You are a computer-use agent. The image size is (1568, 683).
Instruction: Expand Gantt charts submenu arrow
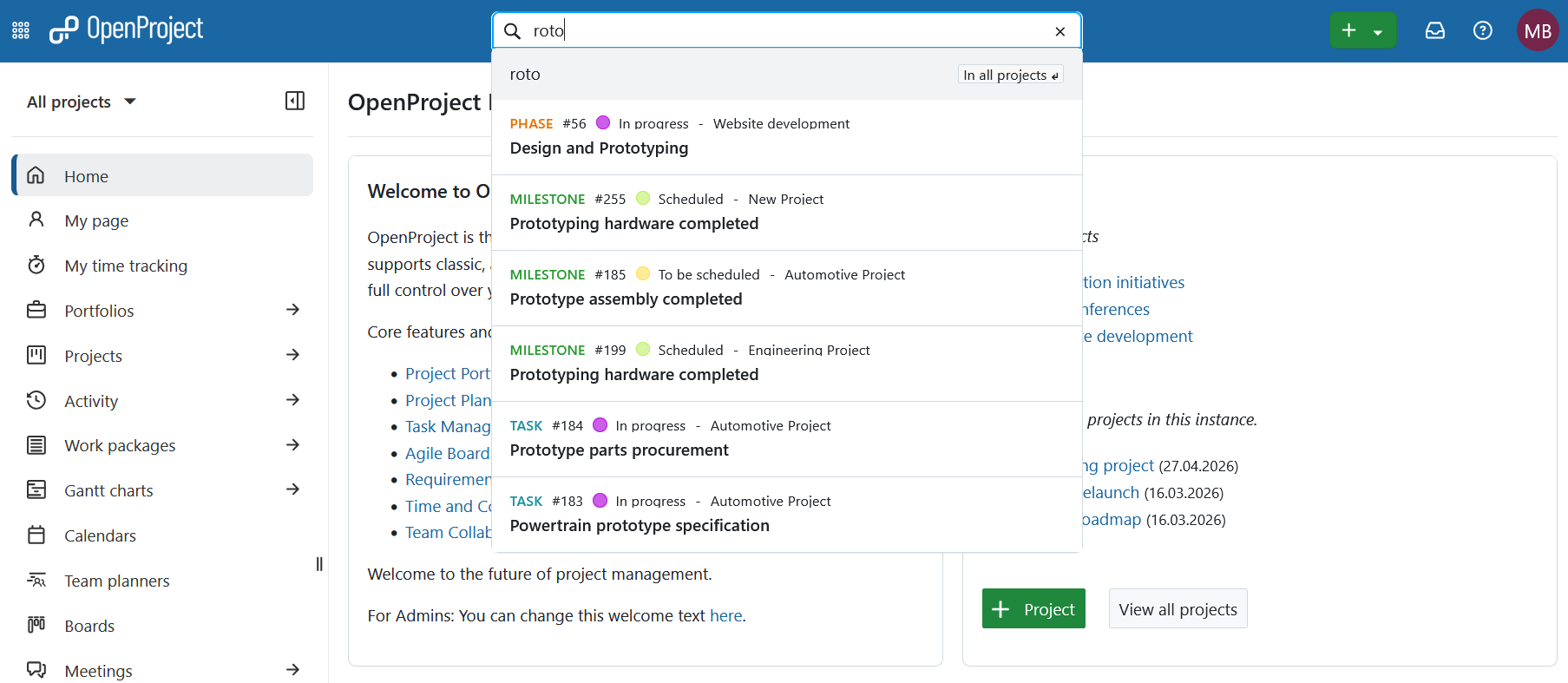point(293,489)
